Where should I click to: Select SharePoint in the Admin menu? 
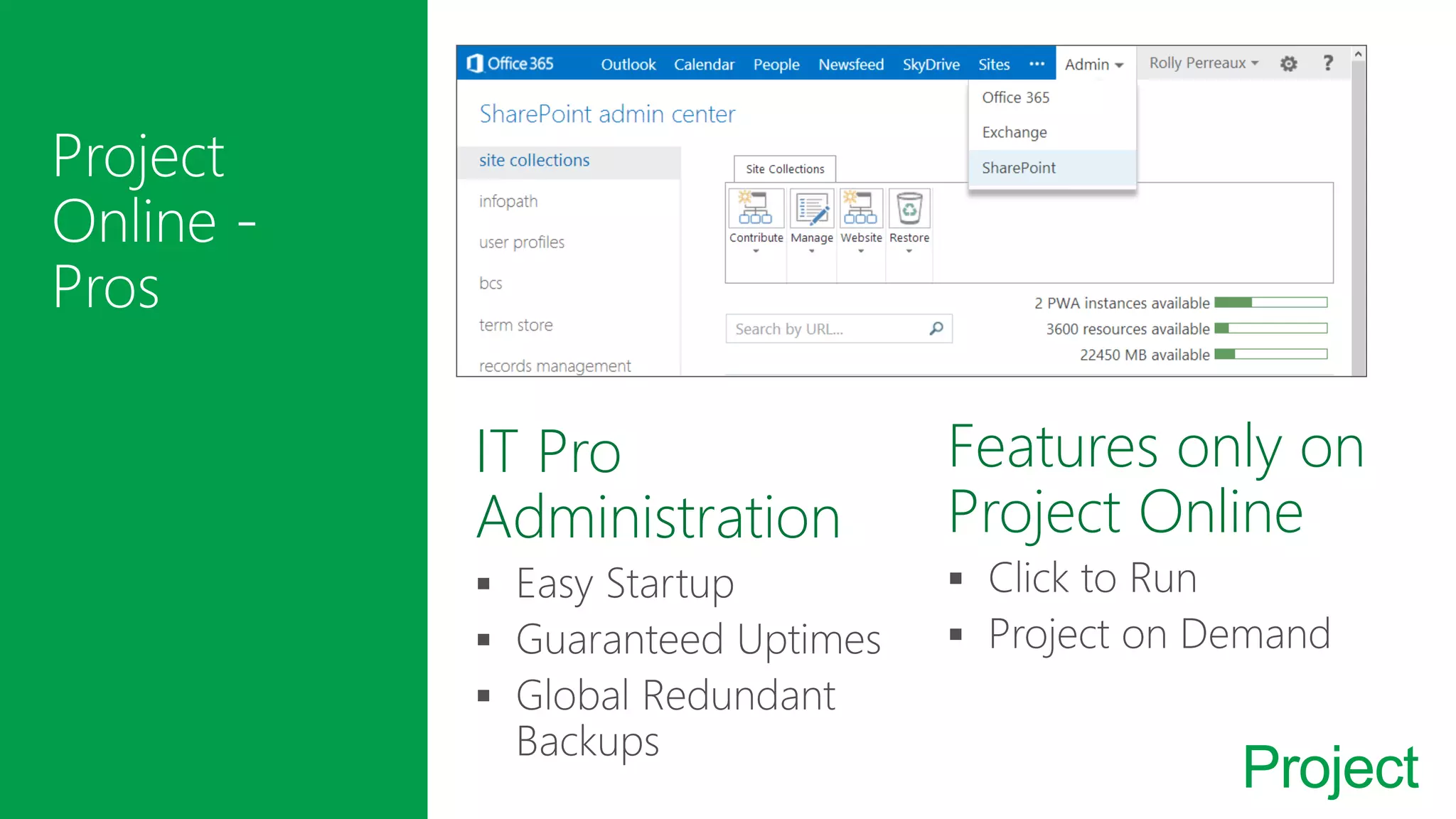tap(1052, 168)
